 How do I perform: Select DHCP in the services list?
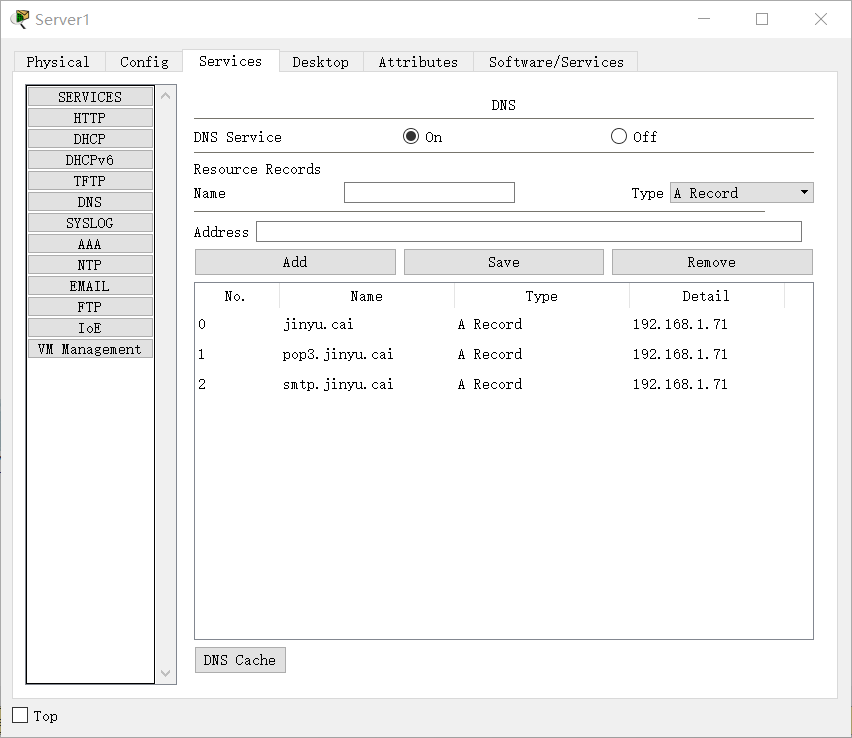click(x=90, y=139)
